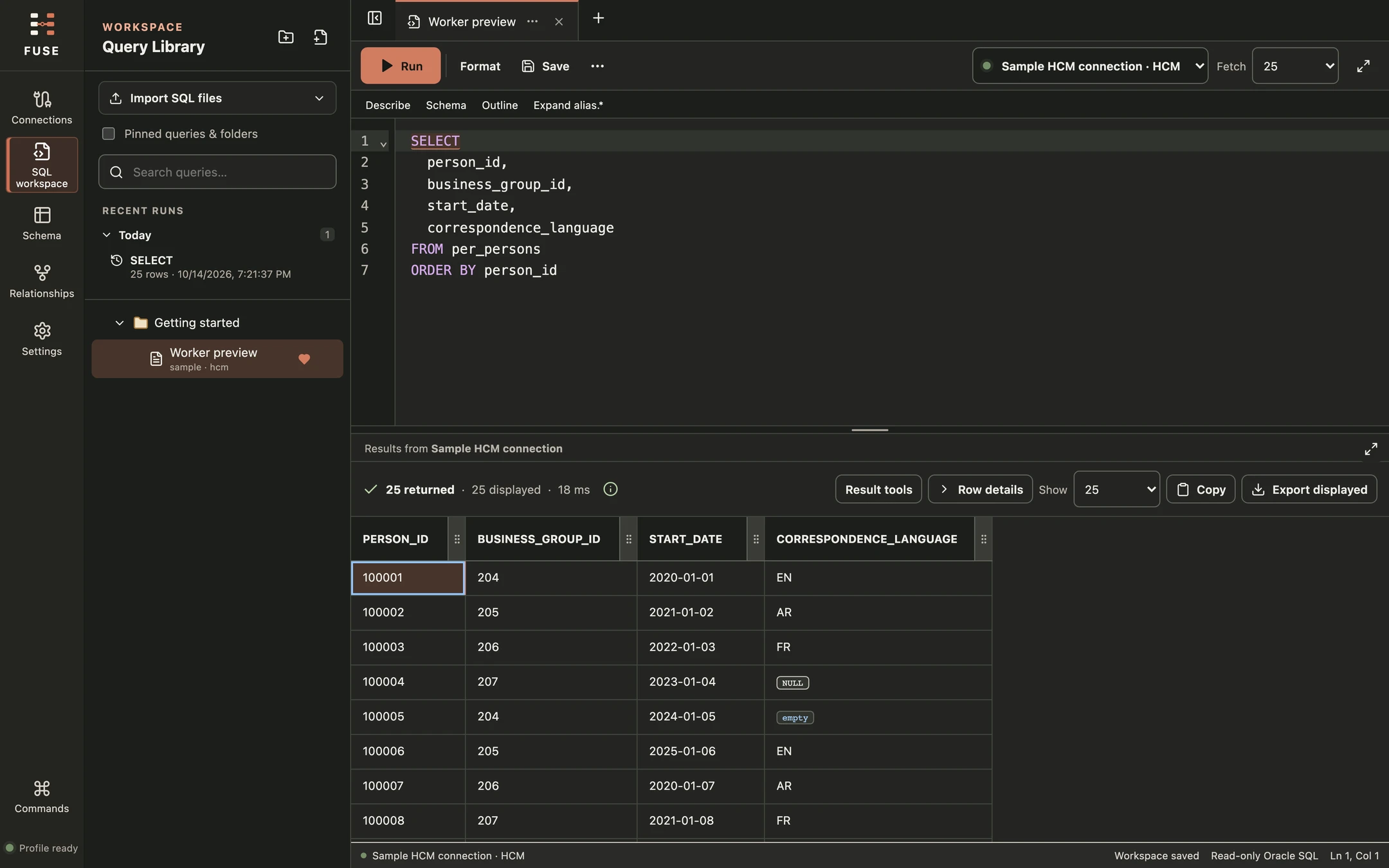Open the toolbar more options ellipsis
The width and height of the screenshot is (1389, 868).
[597, 66]
